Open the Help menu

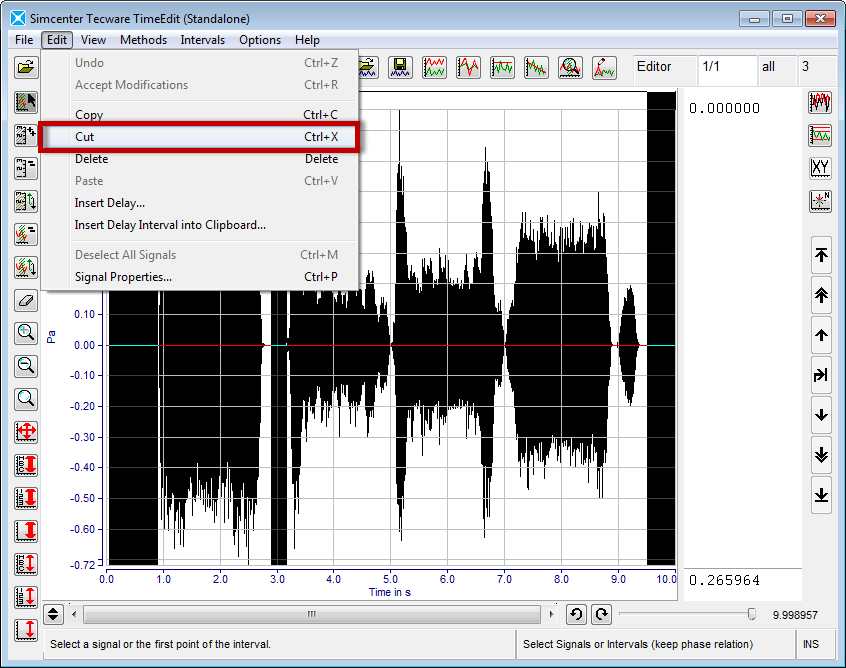tap(308, 40)
